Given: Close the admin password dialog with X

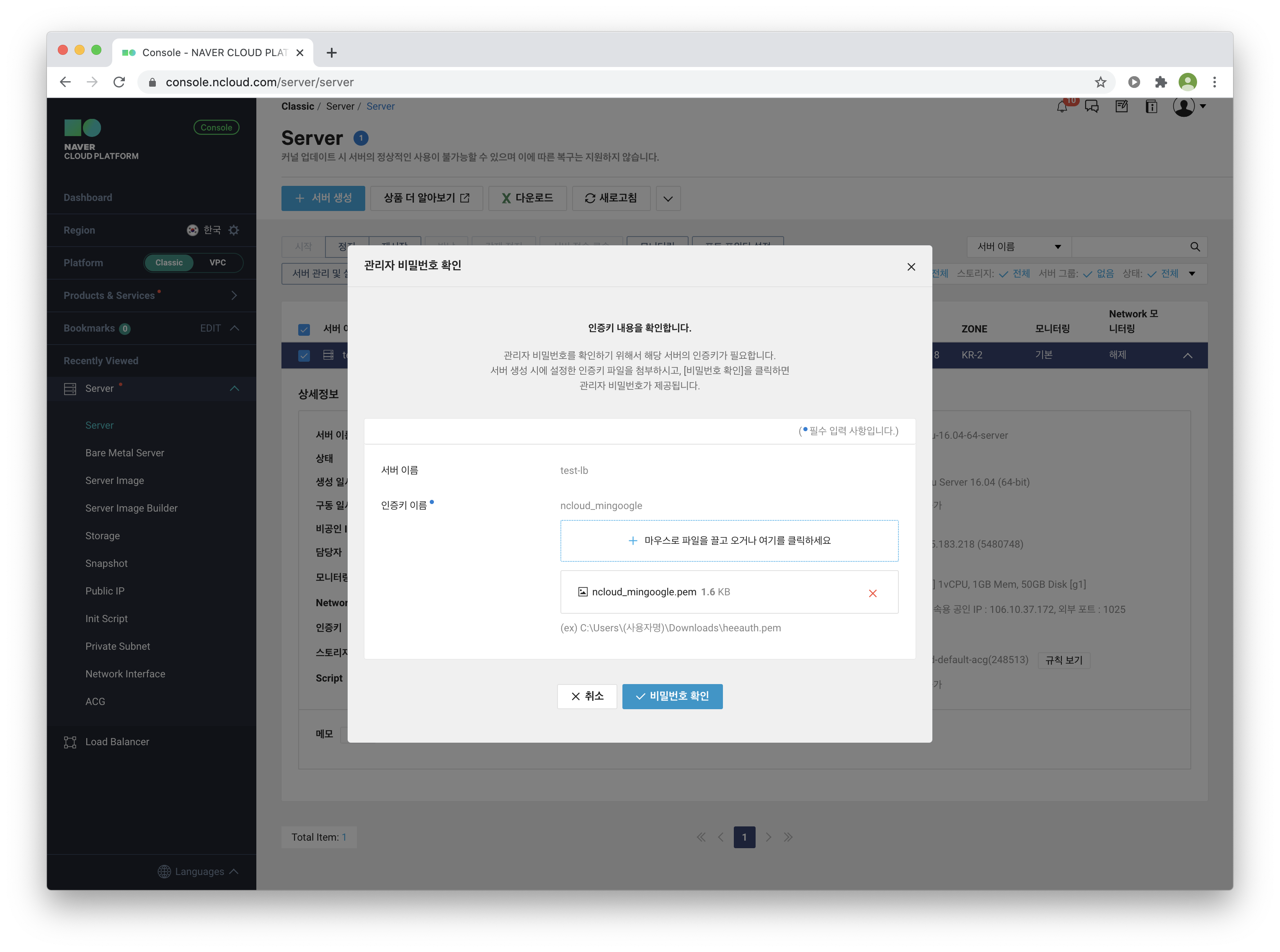Looking at the screenshot, I should tap(911, 267).
